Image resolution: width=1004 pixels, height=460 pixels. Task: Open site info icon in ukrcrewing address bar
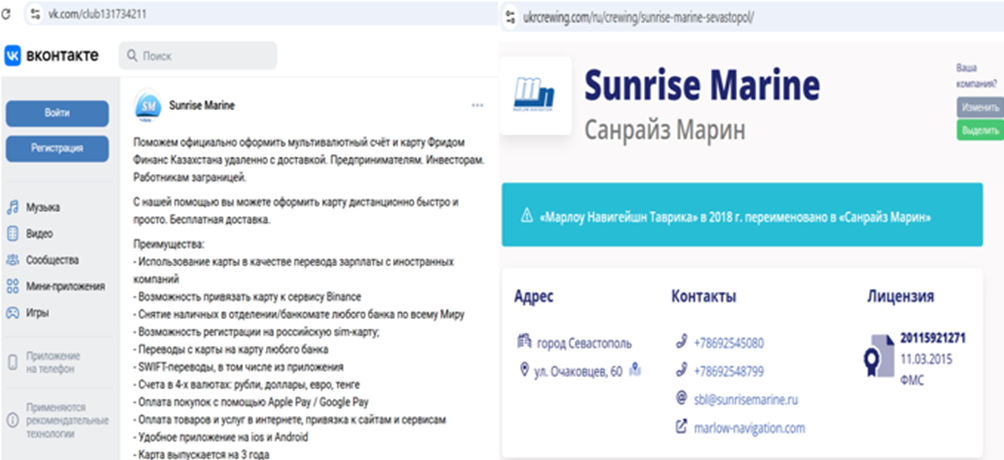[x=510, y=17]
